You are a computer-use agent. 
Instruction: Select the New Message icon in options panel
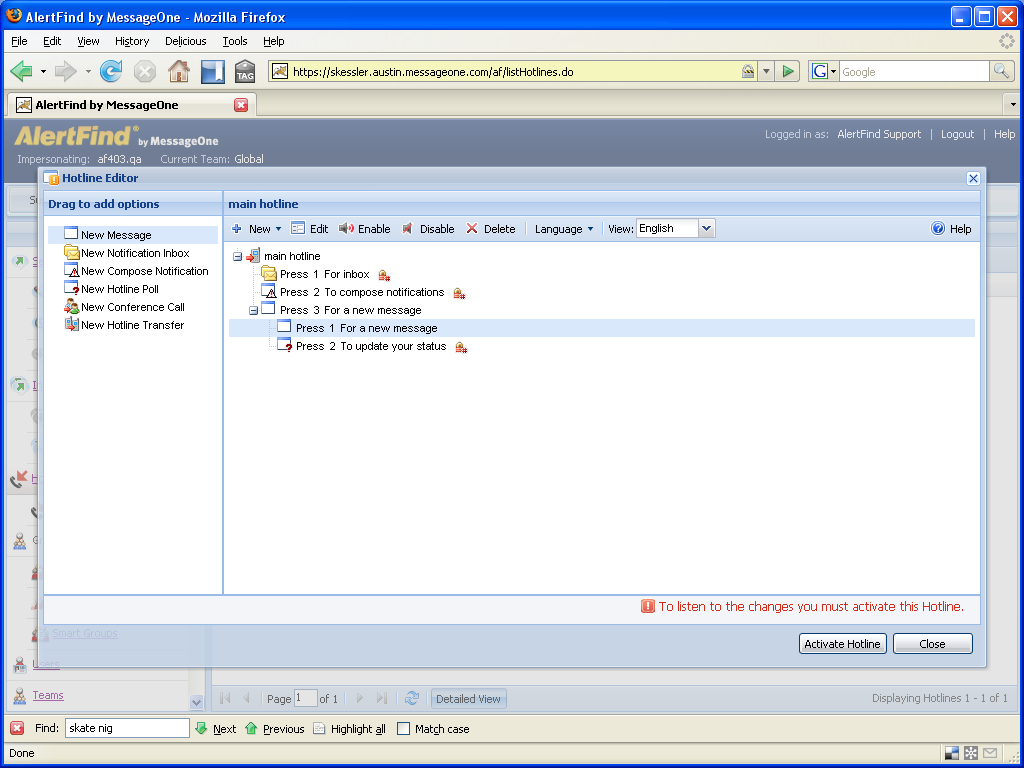[x=71, y=234]
